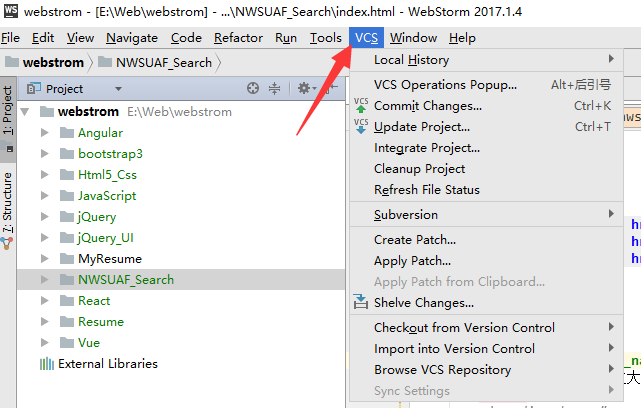641x408 pixels.
Task: Click the MyResume folder icon
Action: pos(67,258)
